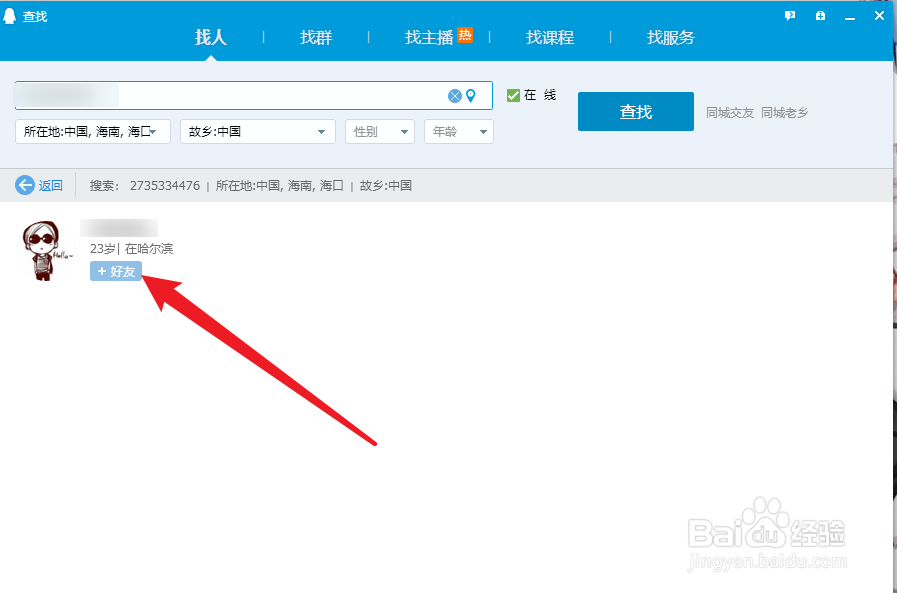Open the 性别 gender dropdown
Viewport: 897px width, 593px height.
click(x=379, y=131)
